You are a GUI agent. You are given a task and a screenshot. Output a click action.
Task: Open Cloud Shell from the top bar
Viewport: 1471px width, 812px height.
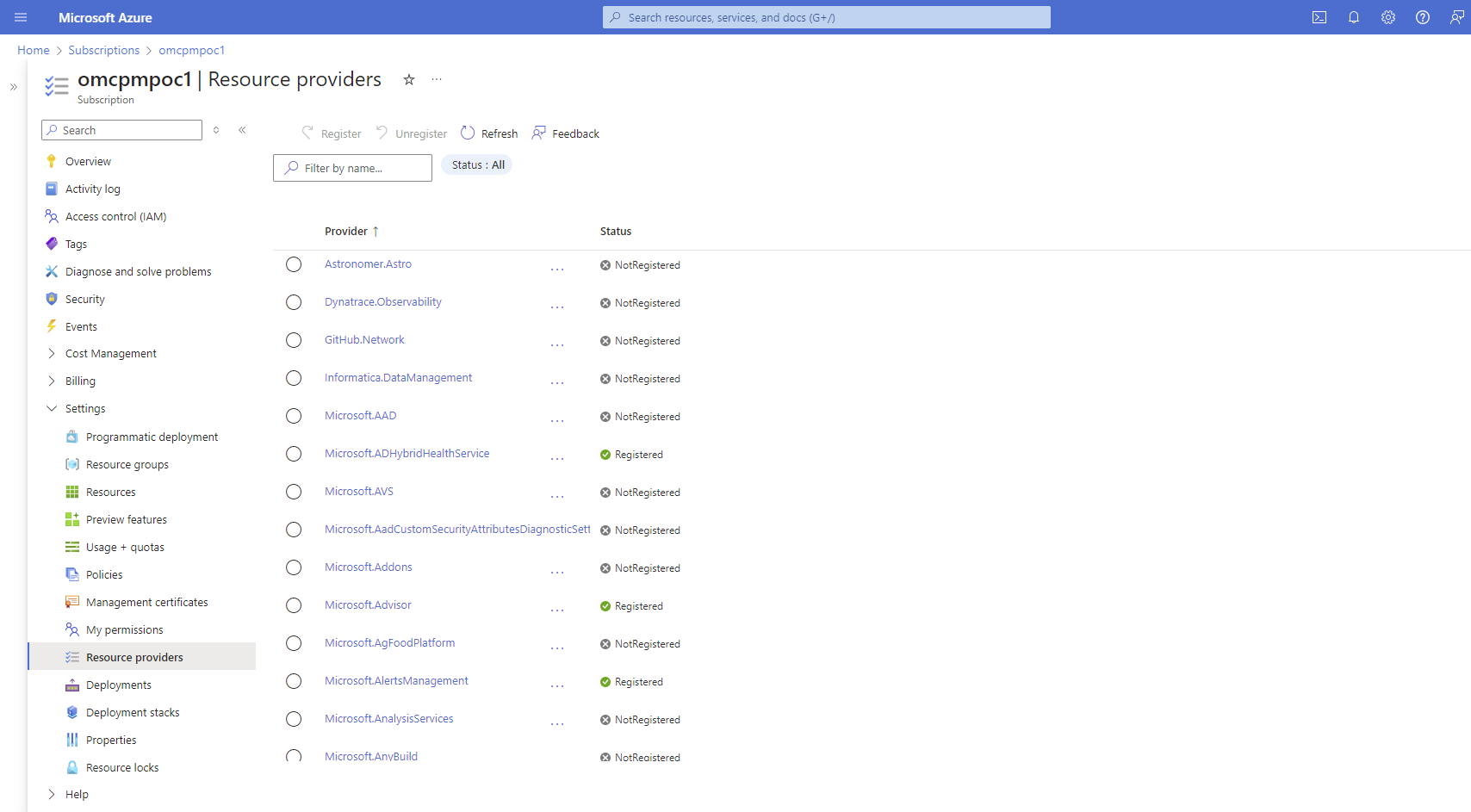pyautogui.click(x=1319, y=17)
